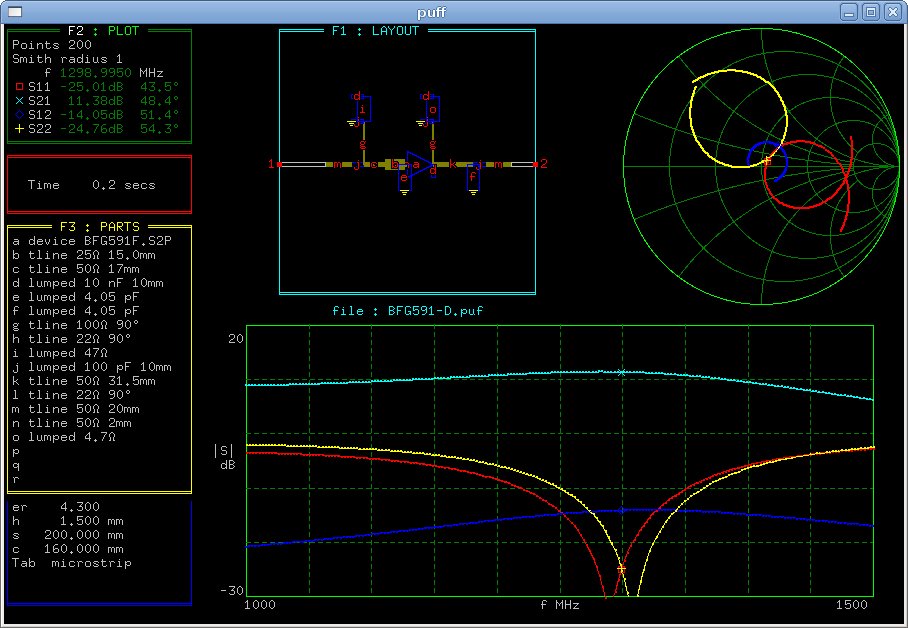Viewport: 908px width, 628px height.
Task: Click the 20 dB upper axis limit
Action: 235,339
